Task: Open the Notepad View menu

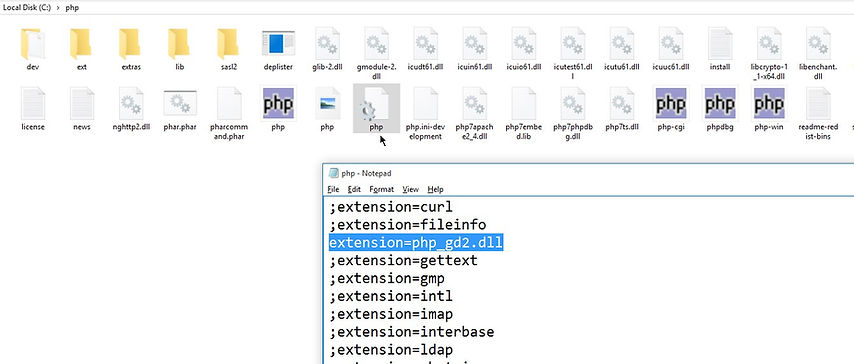Action: click(411, 189)
